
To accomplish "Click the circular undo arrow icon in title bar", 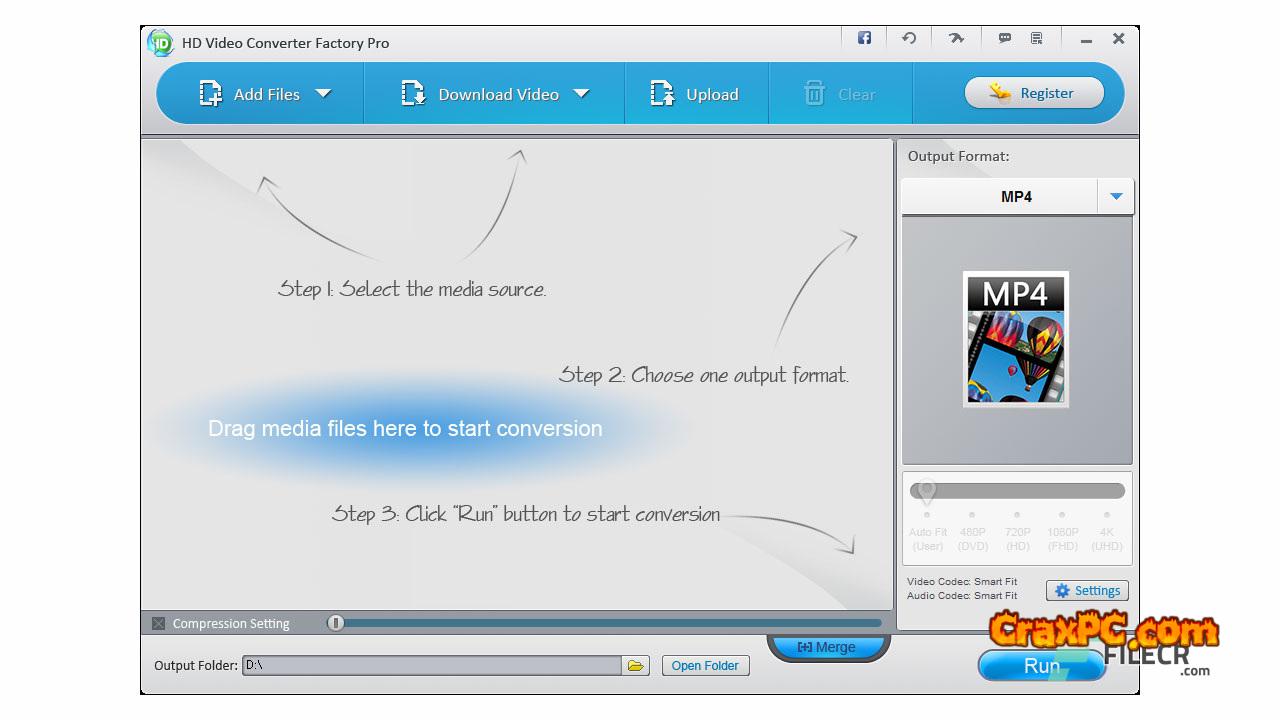I will [x=909, y=39].
